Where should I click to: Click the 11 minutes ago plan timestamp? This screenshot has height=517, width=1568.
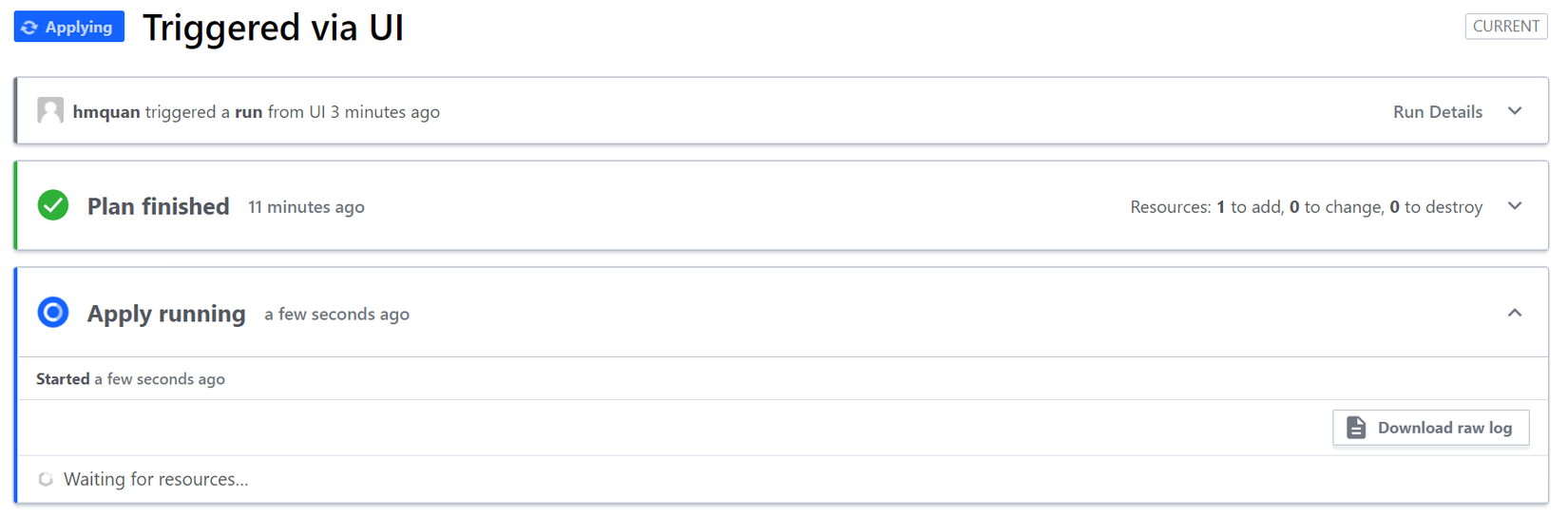[306, 207]
